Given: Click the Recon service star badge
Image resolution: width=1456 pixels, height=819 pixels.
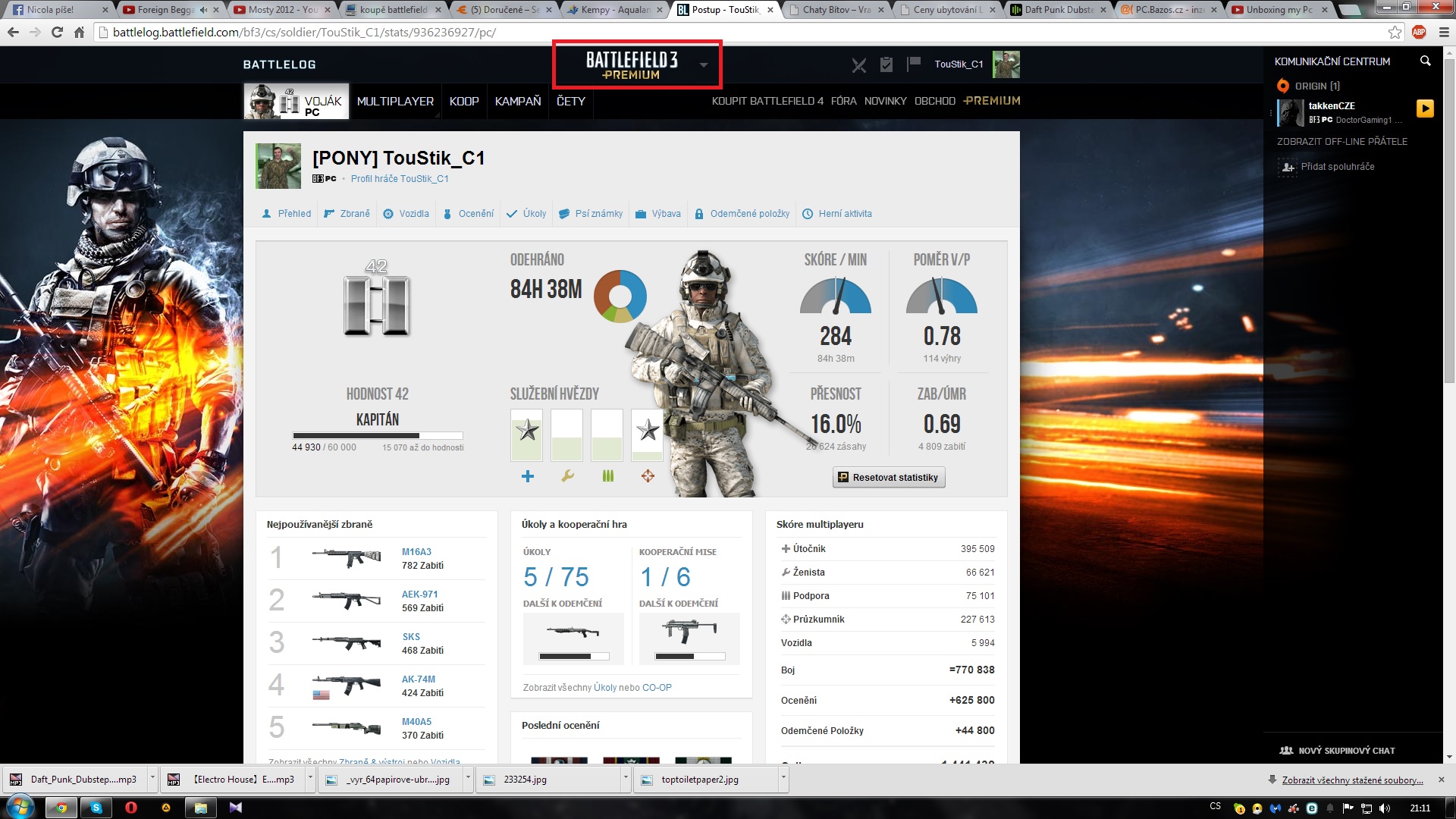Looking at the screenshot, I should 648,435.
